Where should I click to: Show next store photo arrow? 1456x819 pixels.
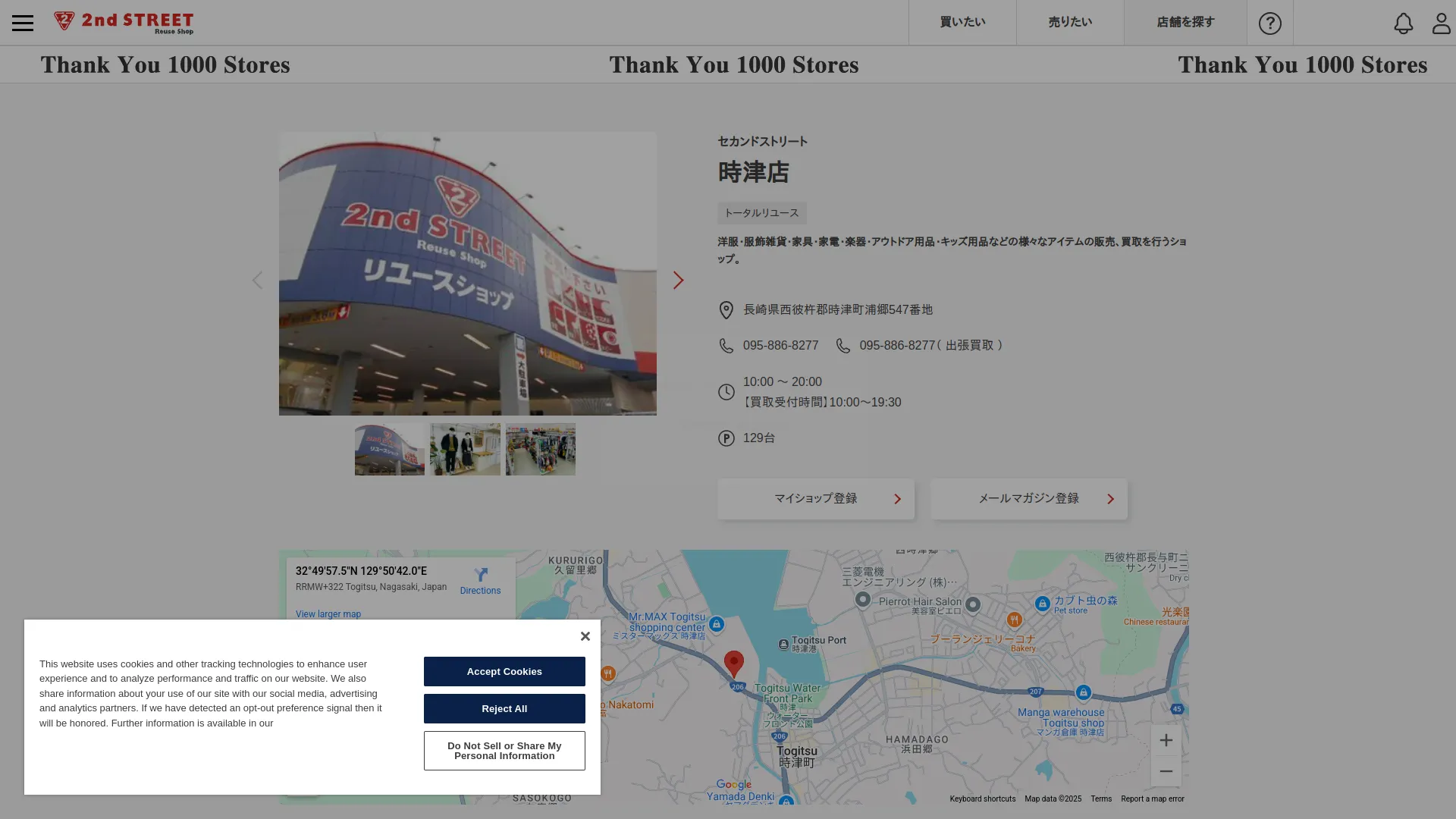click(x=678, y=280)
